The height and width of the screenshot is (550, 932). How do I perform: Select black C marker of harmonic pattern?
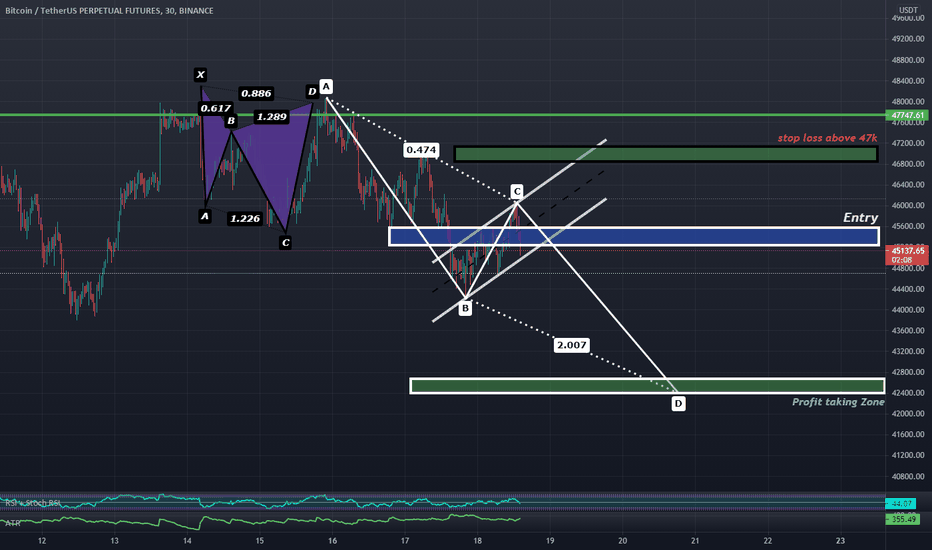pyautogui.click(x=285, y=243)
